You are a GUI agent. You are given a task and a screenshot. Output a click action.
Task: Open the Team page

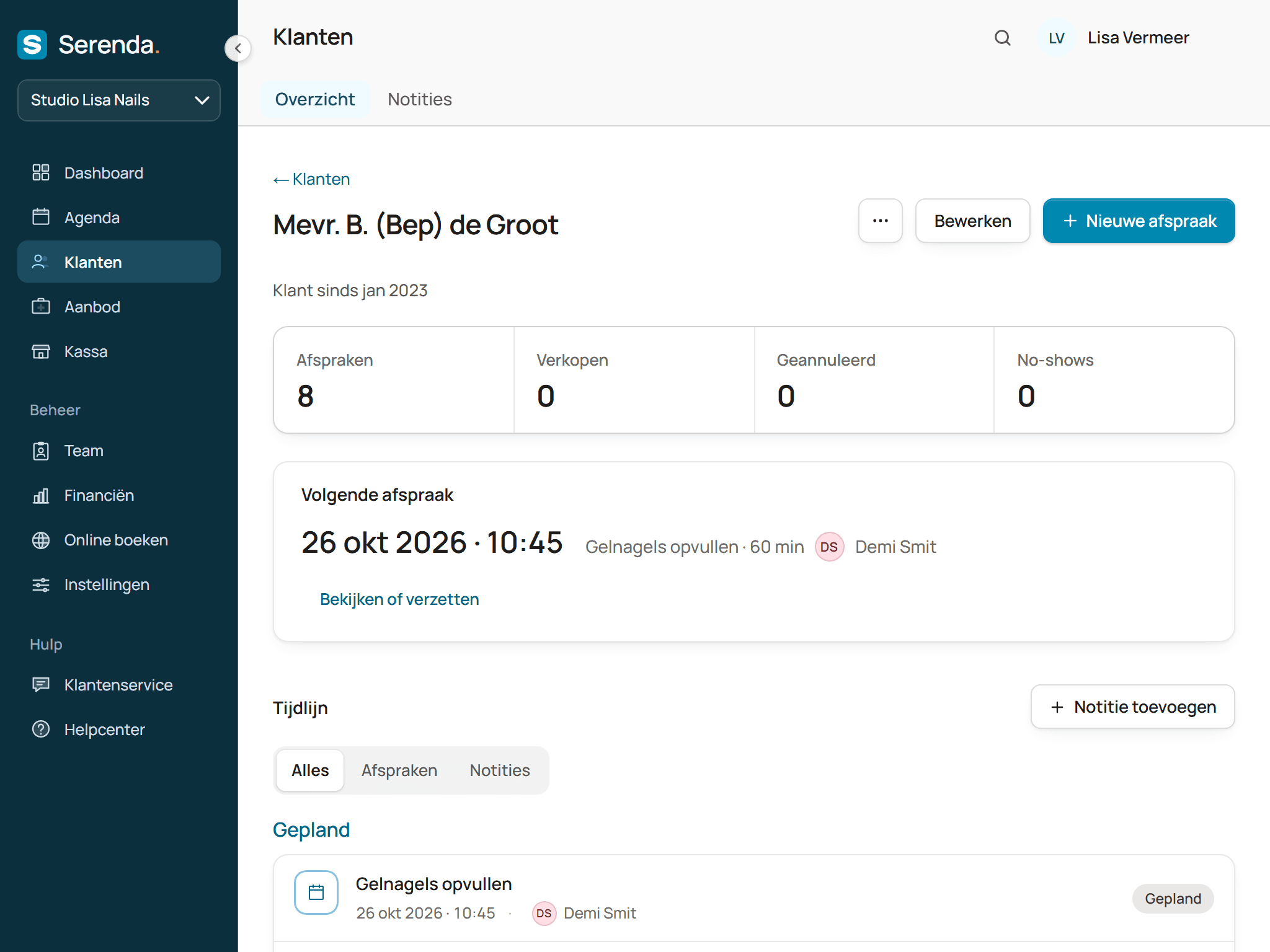point(119,451)
